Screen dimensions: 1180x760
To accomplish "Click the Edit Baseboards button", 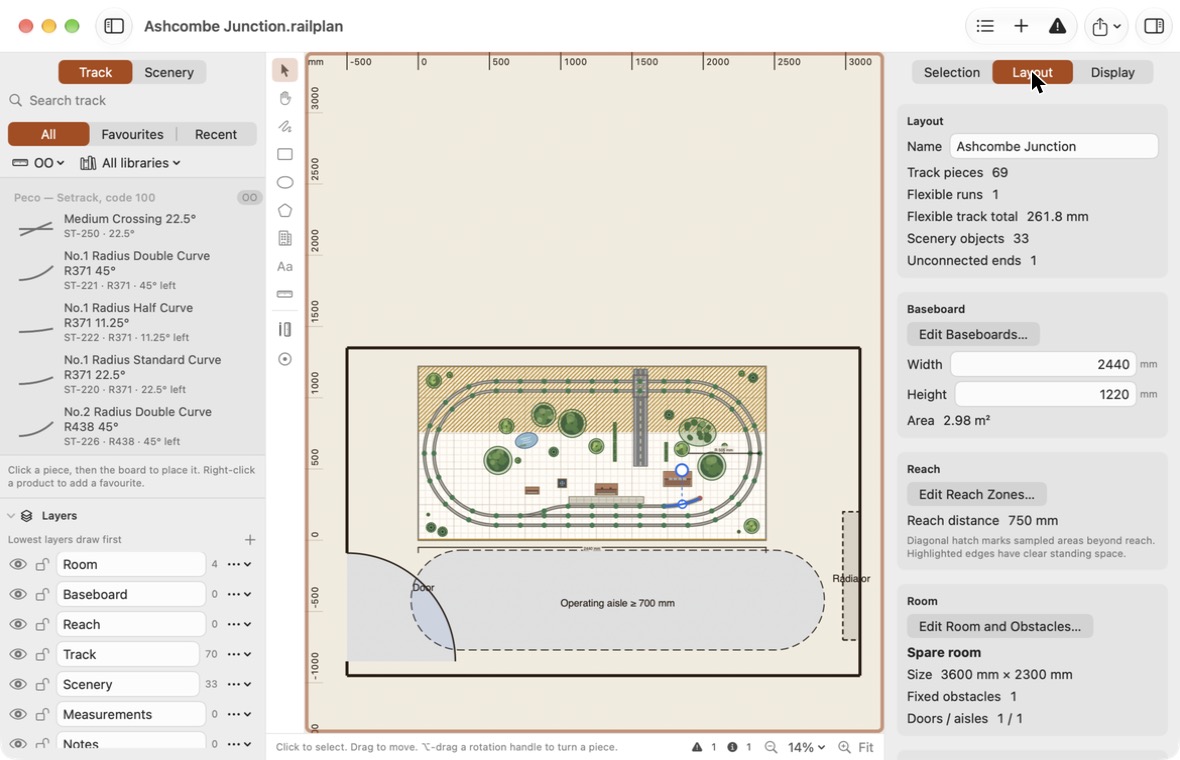I will [973, 334].
